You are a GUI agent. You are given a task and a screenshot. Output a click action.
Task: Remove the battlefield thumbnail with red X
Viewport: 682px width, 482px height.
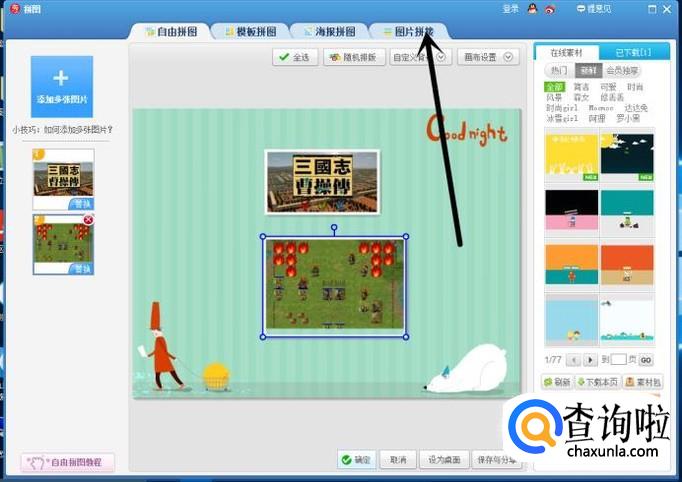pyautogui.click(x=88, y=220)
